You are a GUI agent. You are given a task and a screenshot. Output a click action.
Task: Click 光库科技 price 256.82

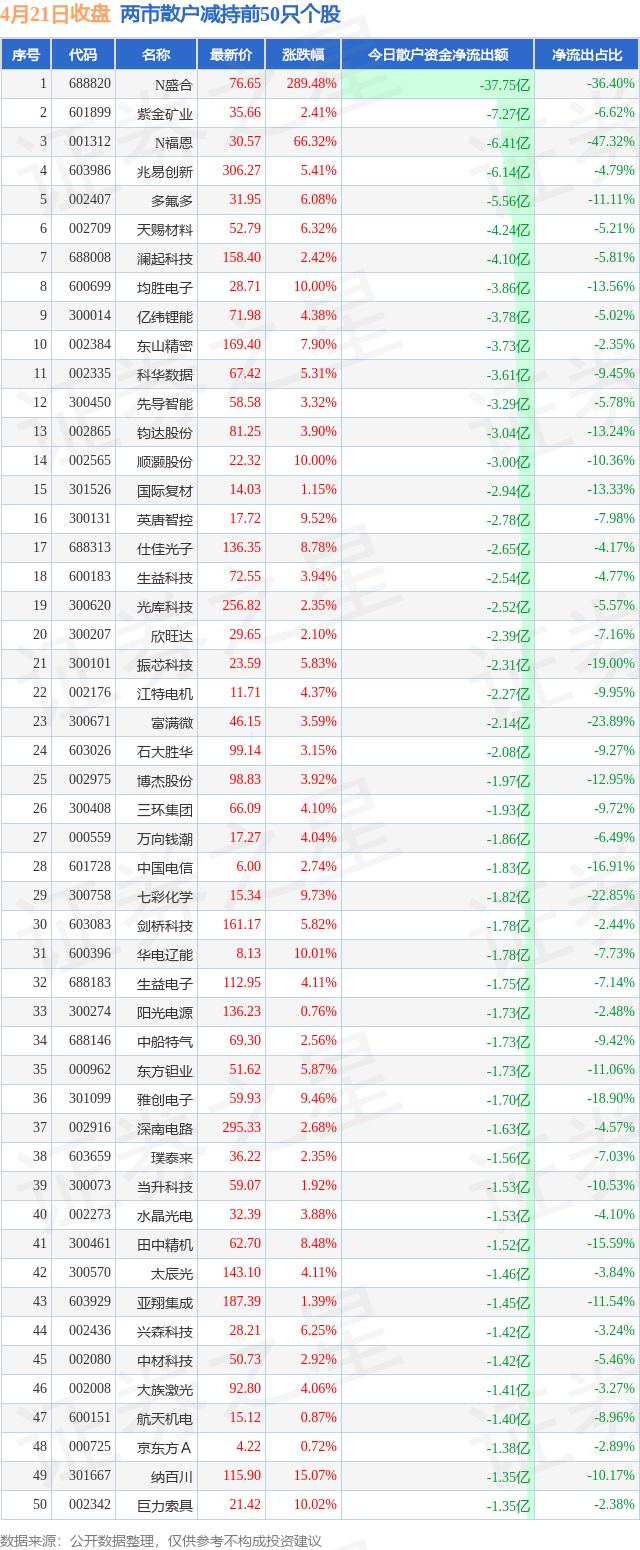[x=242, y=606]
